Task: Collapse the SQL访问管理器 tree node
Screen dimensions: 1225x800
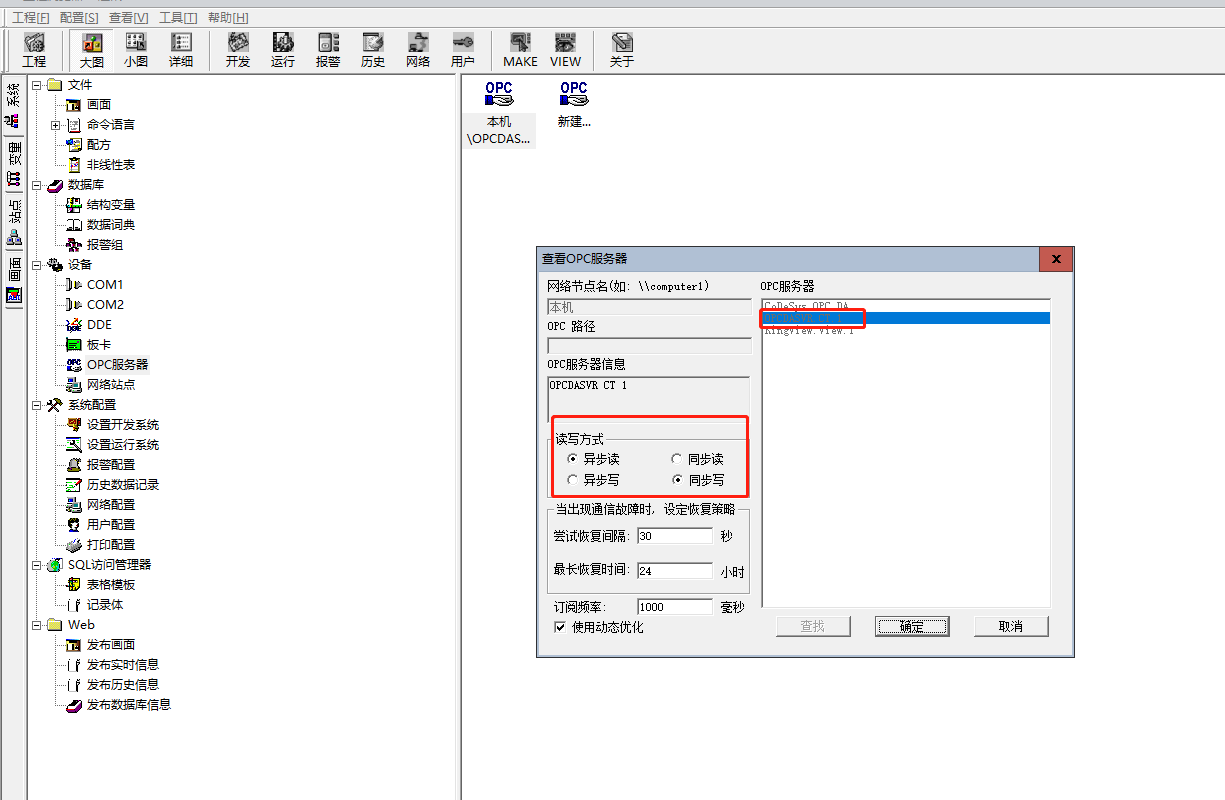Action: [x=37, y=564]
